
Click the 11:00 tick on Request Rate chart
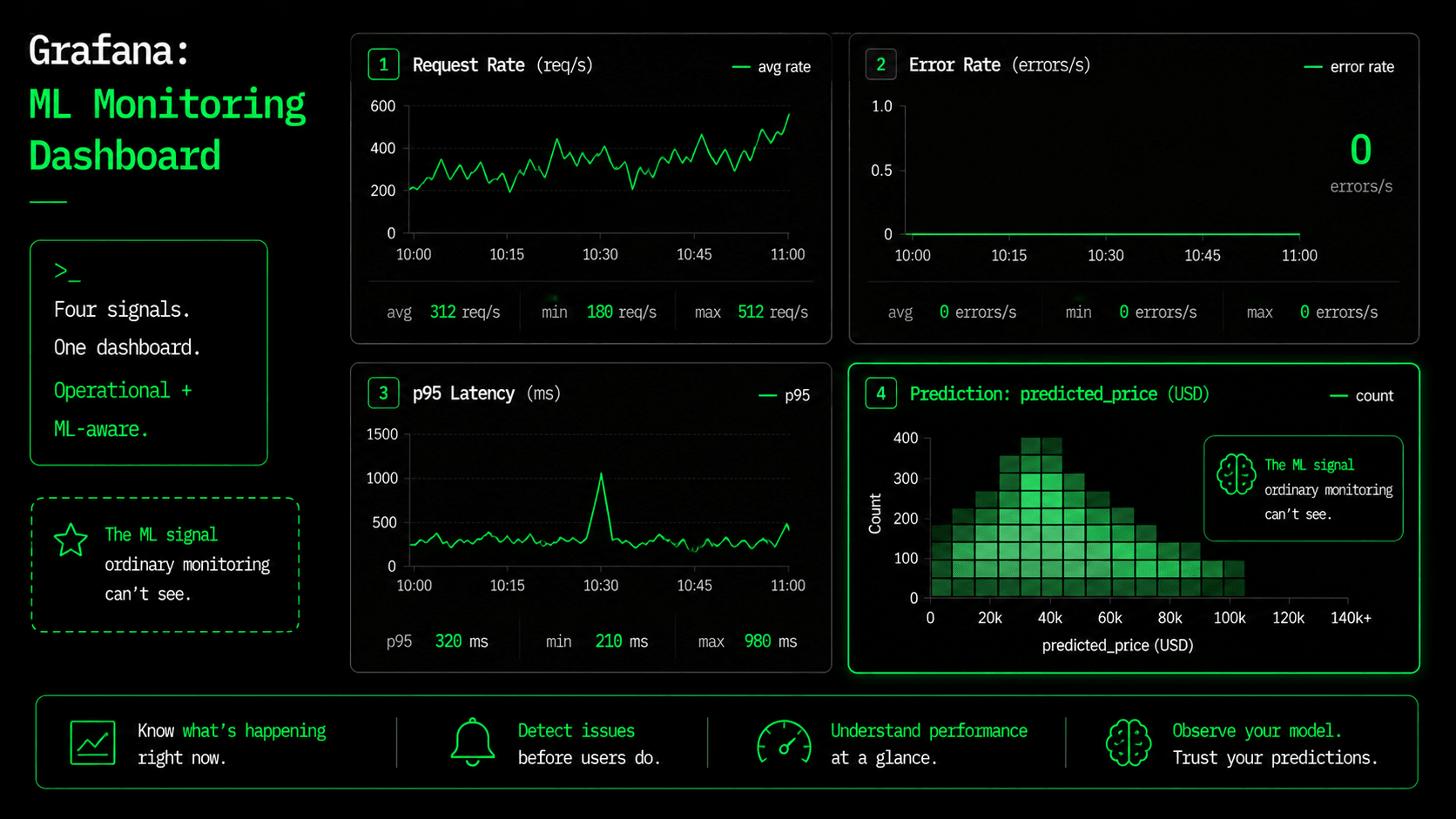coord(787,254)
